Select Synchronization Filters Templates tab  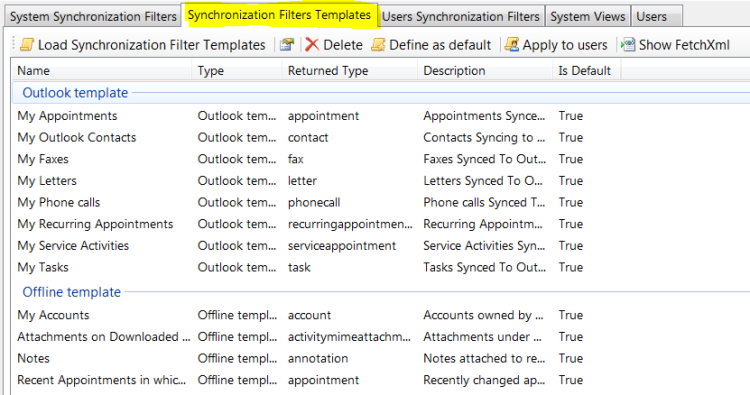point(279,15)
